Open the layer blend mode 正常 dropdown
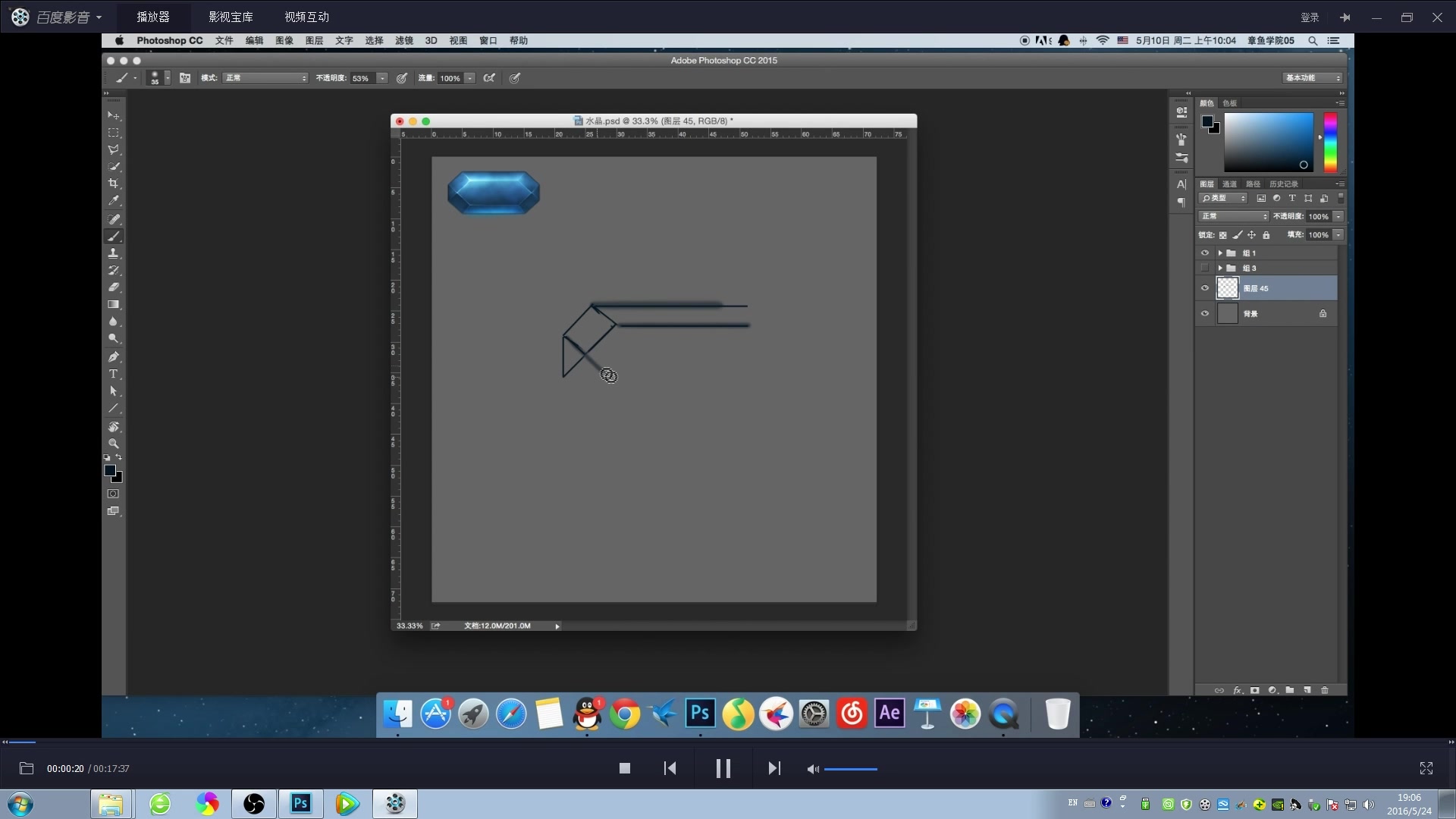The height and width of the screenshot is (819, 1456). click(1233, 216)
